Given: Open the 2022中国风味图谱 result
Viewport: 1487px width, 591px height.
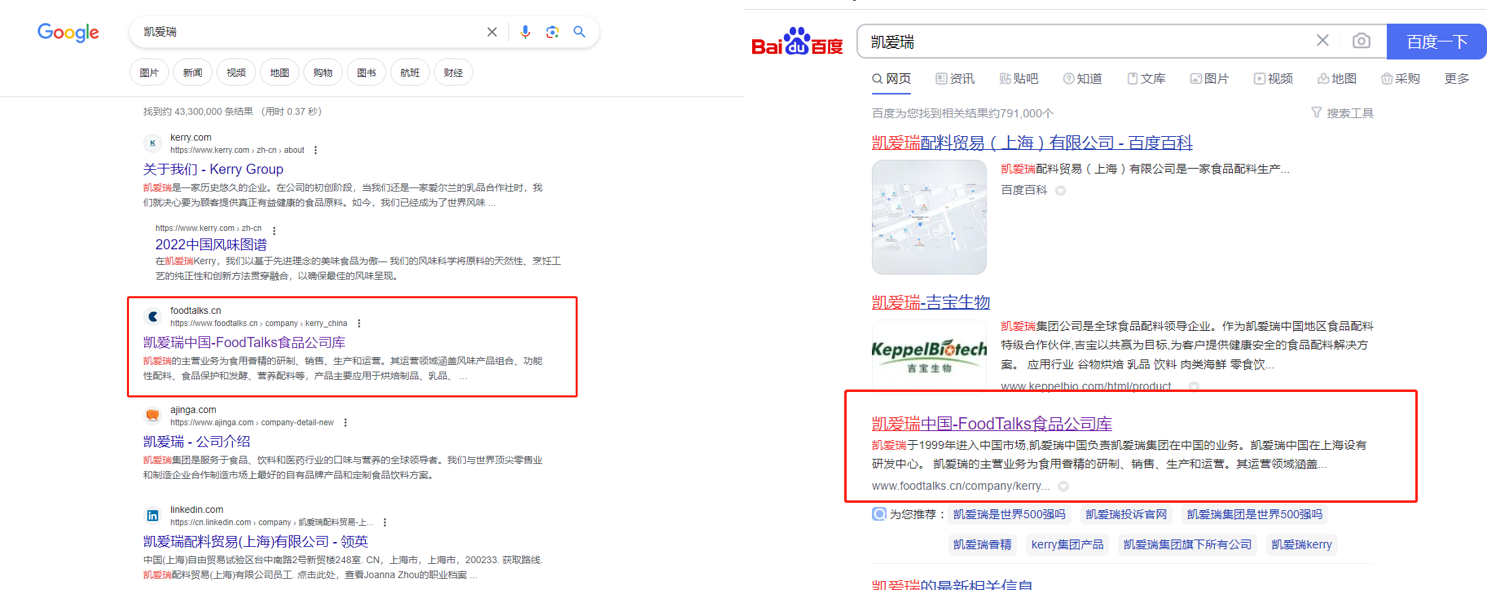Looking at the screenshot, I should 211,244.
